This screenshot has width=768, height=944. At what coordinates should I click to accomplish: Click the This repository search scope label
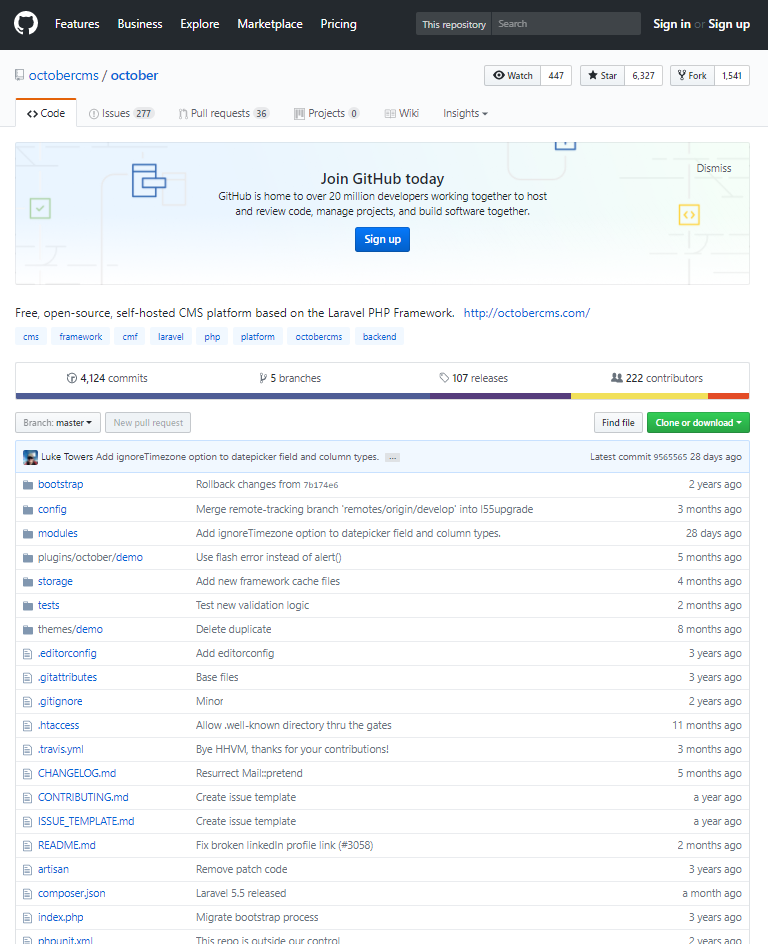tap(454, 24)
